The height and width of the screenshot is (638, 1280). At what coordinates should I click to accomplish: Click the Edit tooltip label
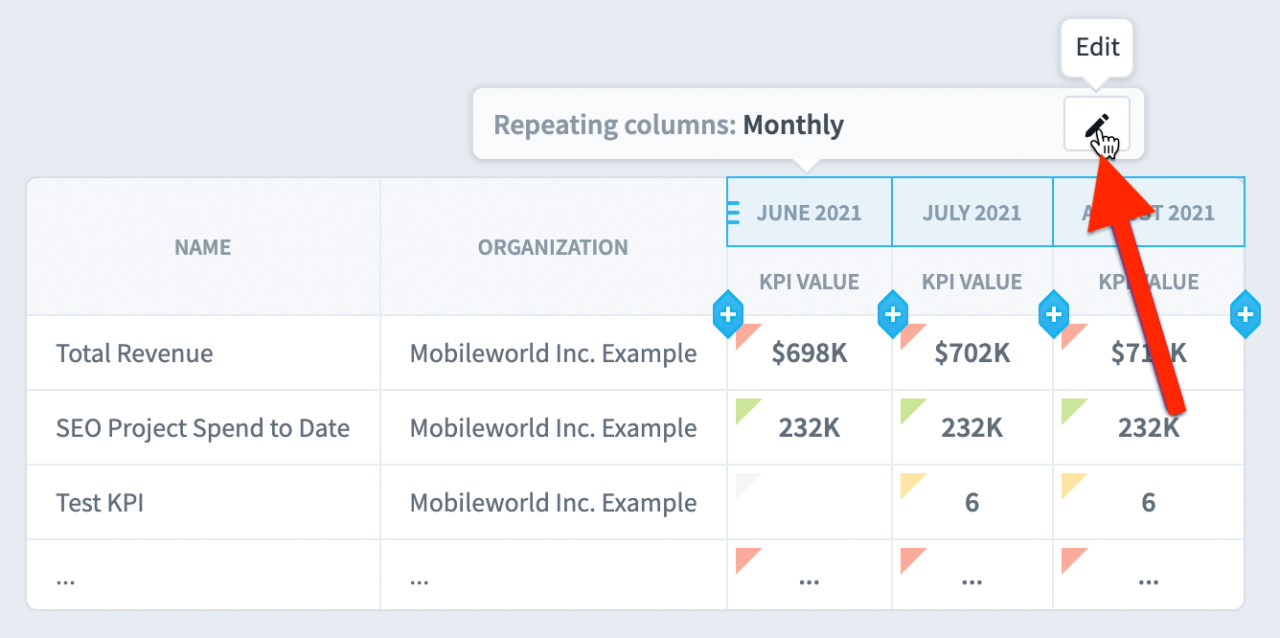[1097, 47]
